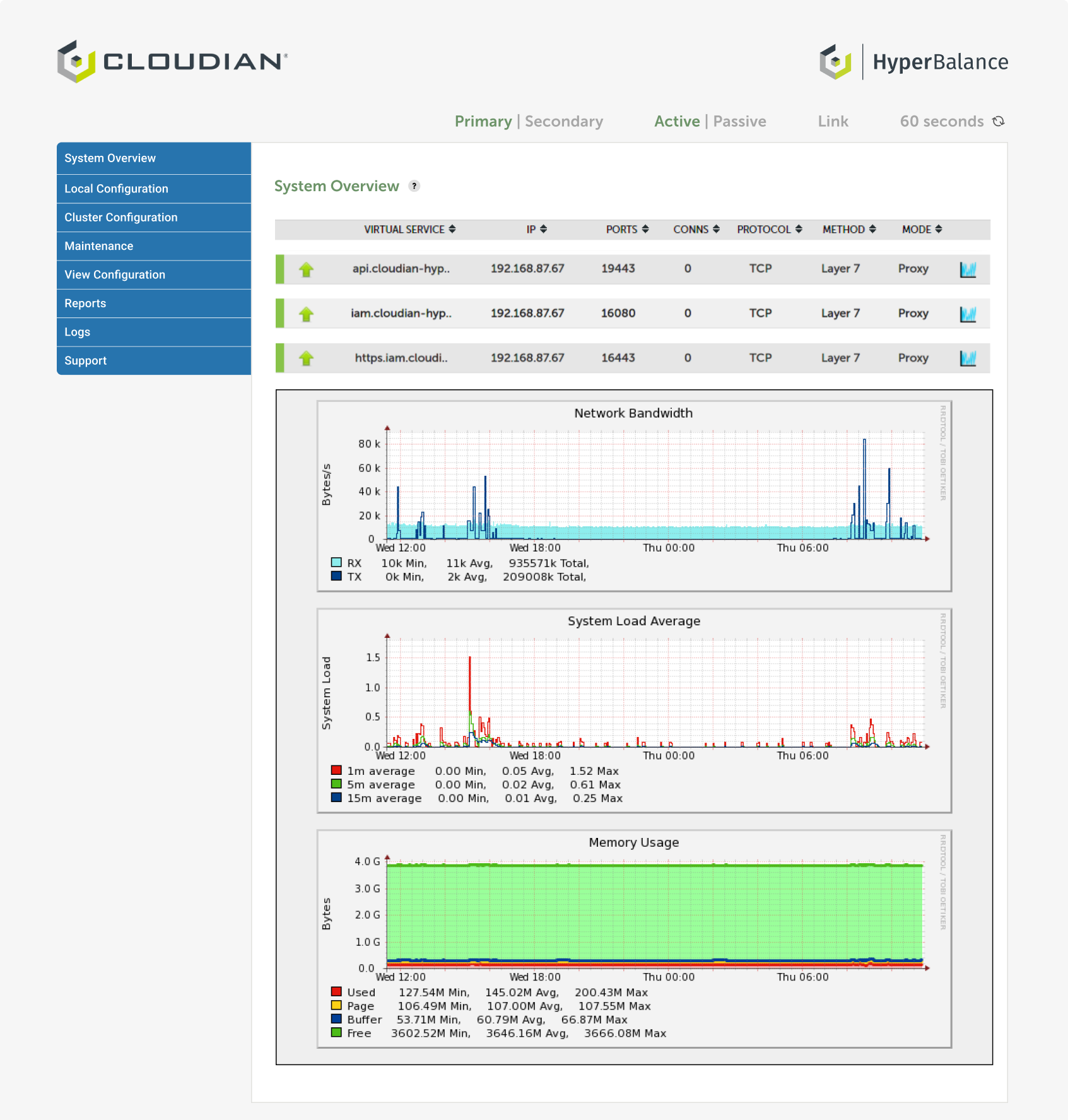Click green status arrow in iam.cloudian-hyp row
Viewport: 1068px width, 1120px height.
tap(307, 314)
